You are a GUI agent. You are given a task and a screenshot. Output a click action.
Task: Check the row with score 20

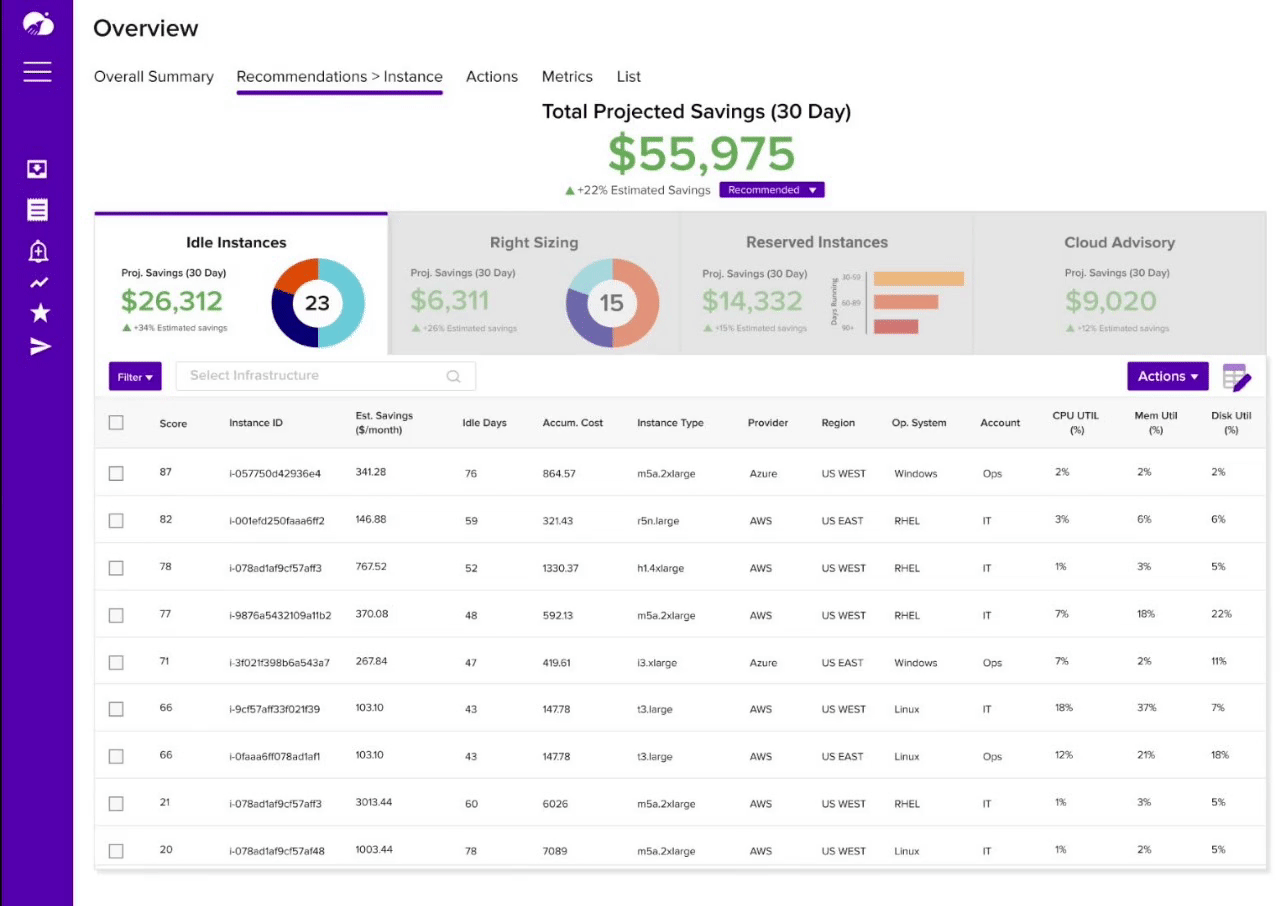116,851
